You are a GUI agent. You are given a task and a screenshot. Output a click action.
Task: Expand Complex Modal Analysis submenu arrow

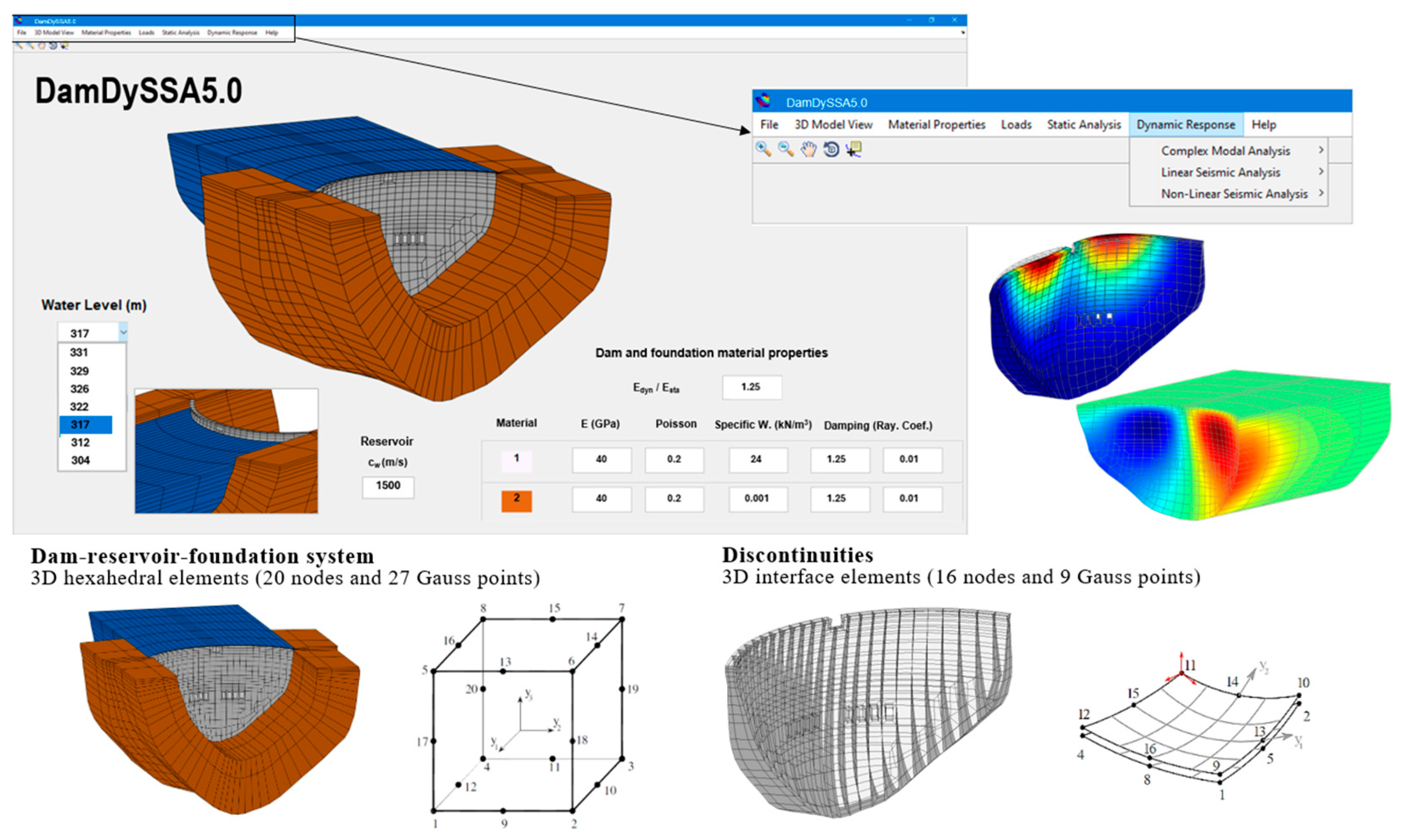coord(1321,150)
